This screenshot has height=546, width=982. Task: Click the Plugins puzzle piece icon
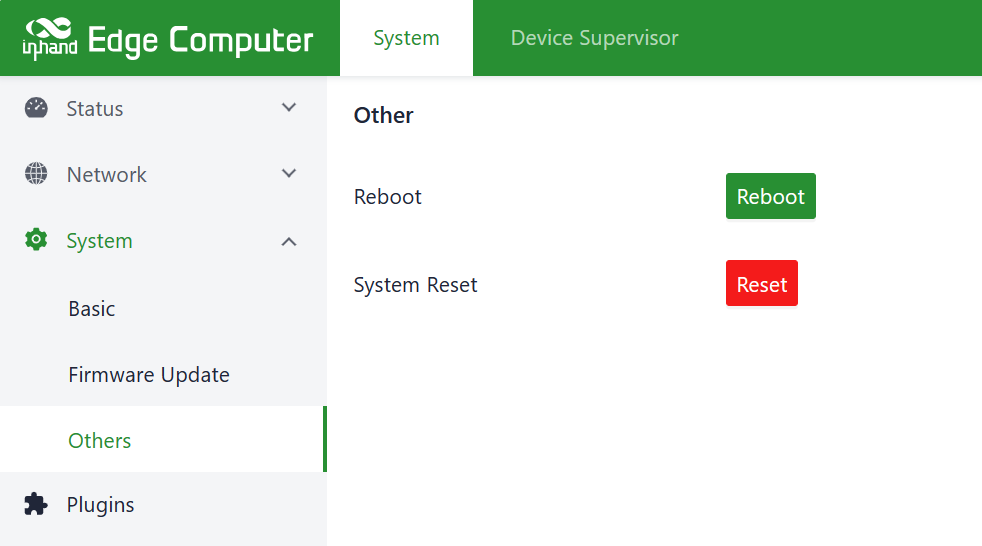tap(36, 504)
